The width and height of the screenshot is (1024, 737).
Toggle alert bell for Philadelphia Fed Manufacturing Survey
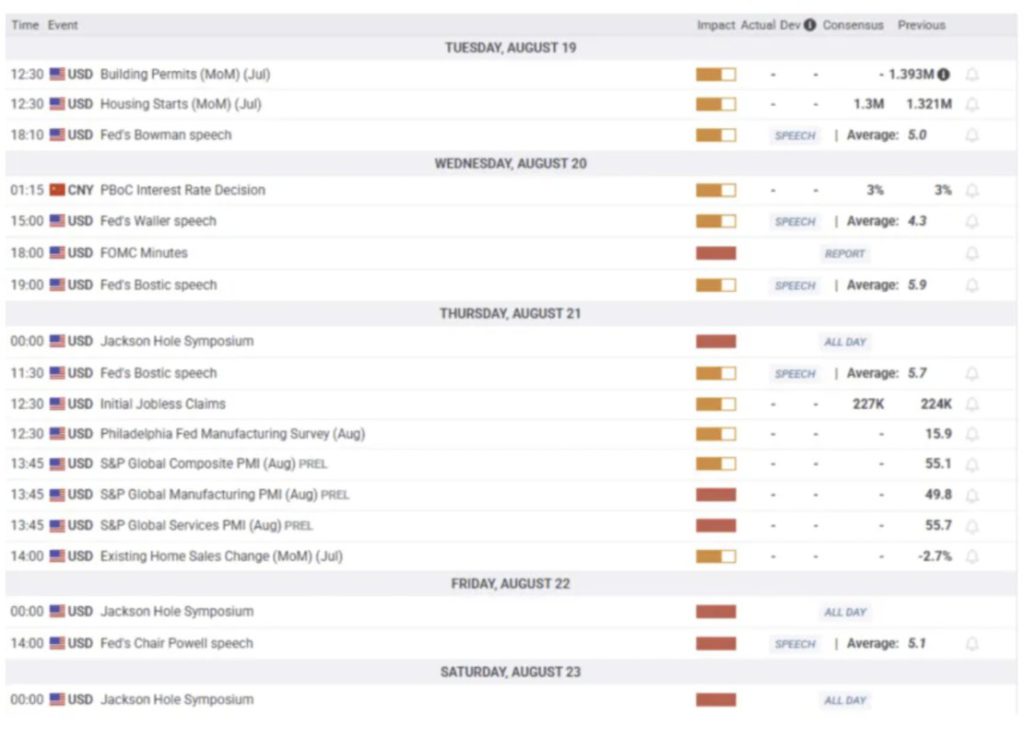971,435
